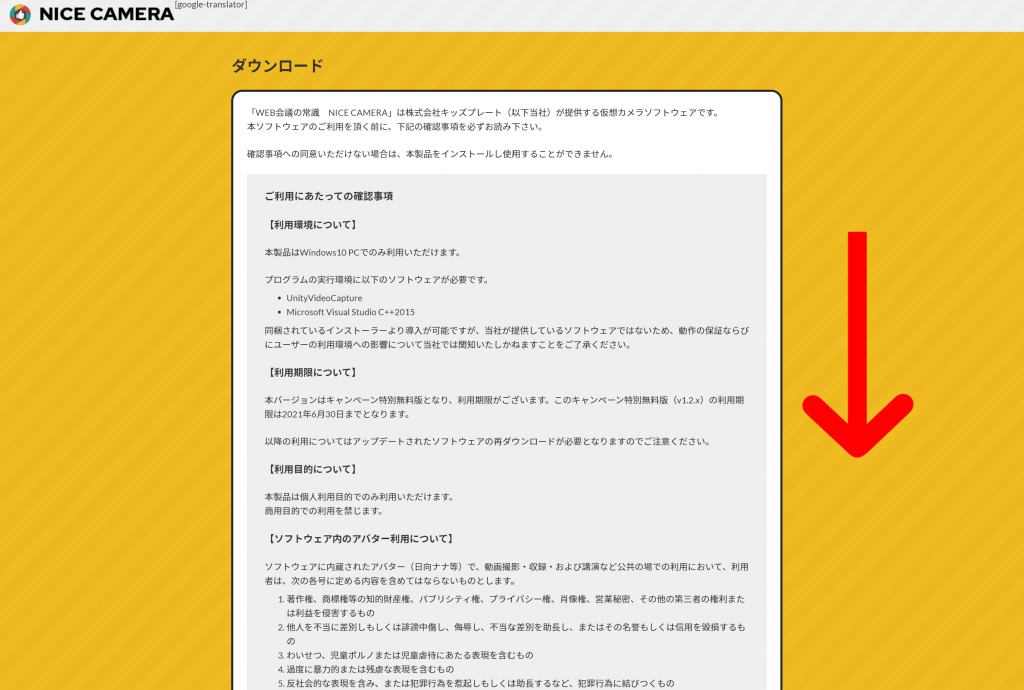Click list item 1 starting "著作権、商標権等"
This screenshot has height=690, width=1024.
point(515,606)
